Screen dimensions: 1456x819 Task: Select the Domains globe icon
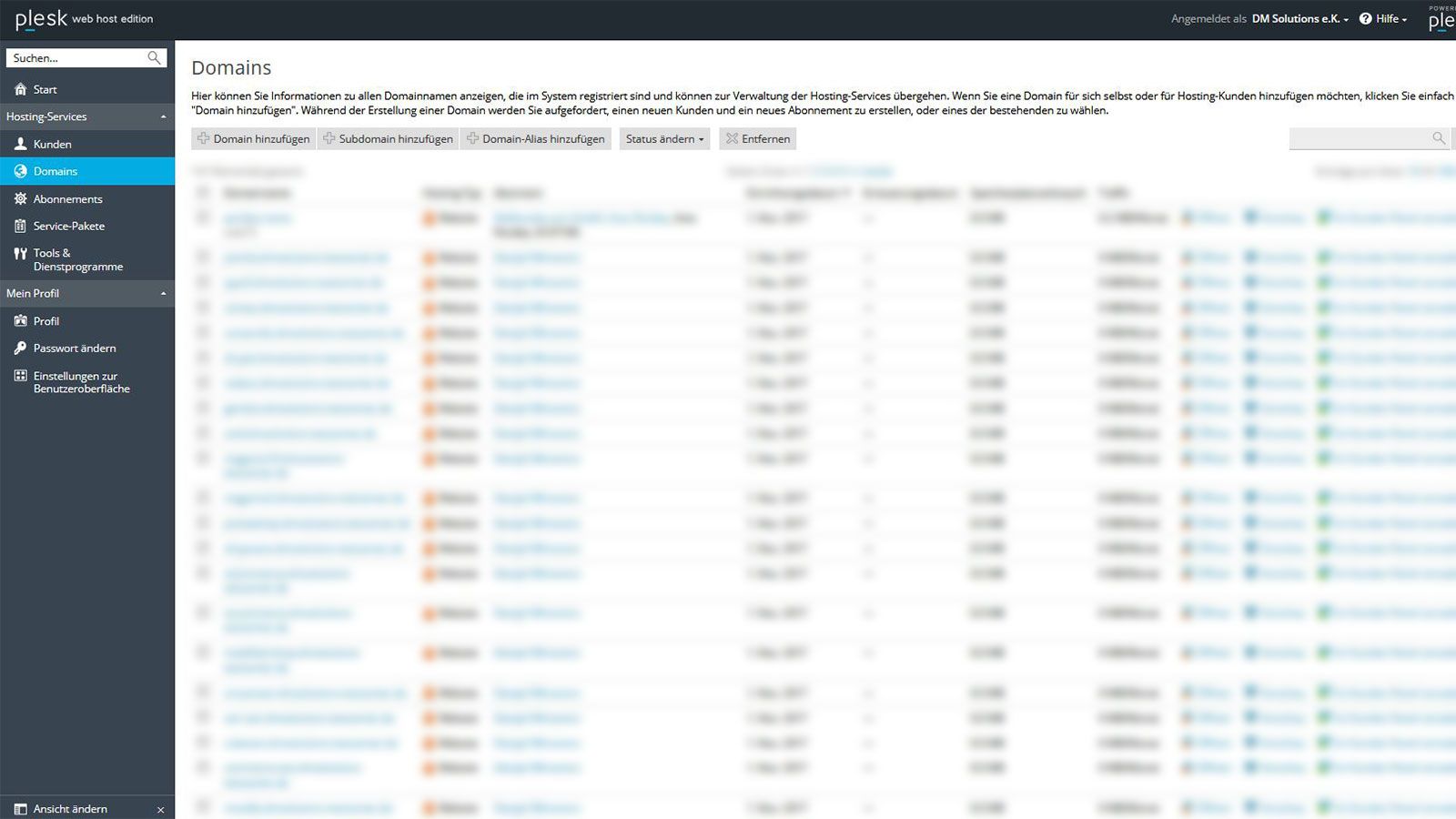(20, 171)
